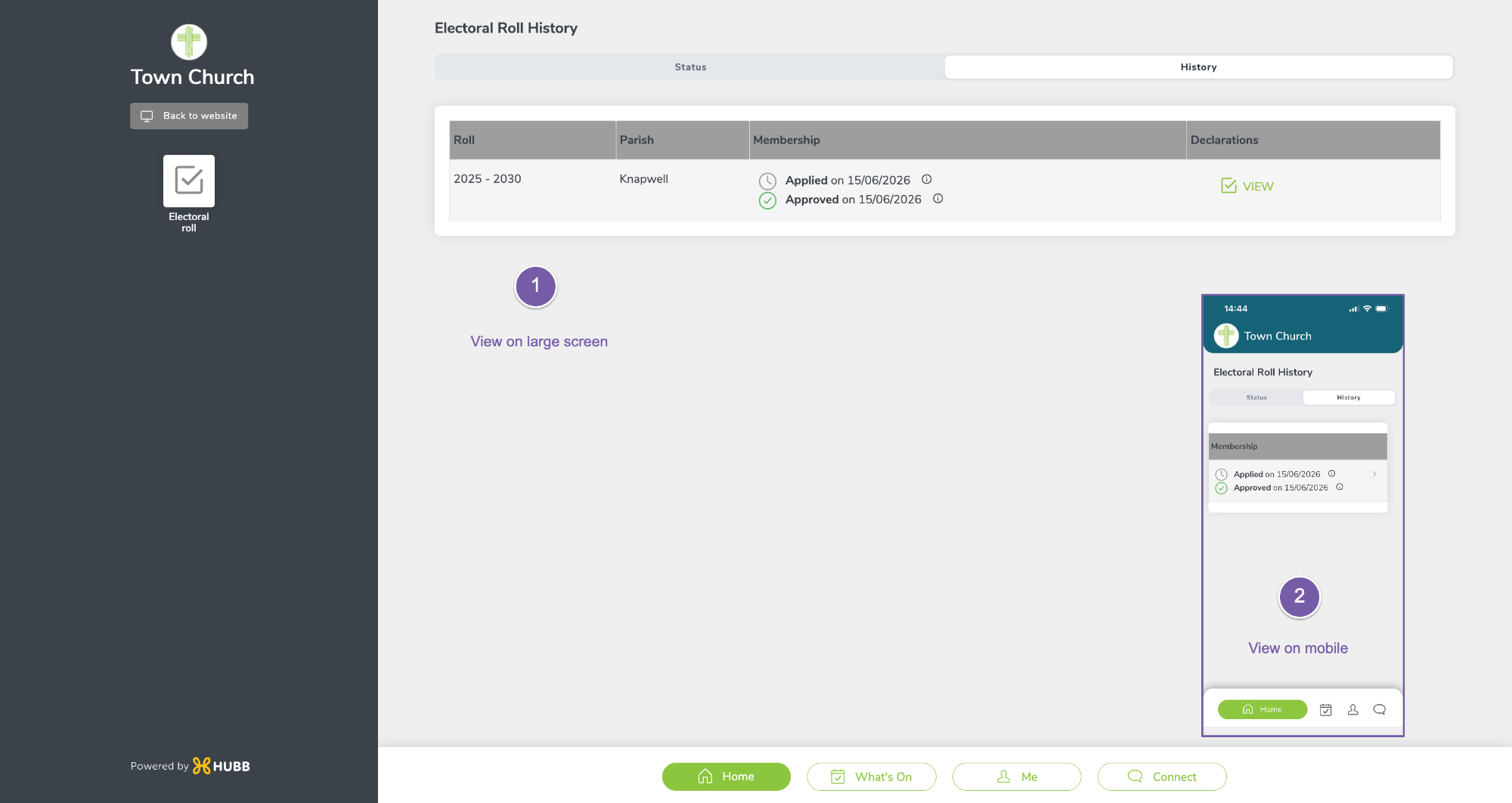Open the chat bubble icon in mobile preview
This screenshot has height=803, width=1512.
[1380, 709]
